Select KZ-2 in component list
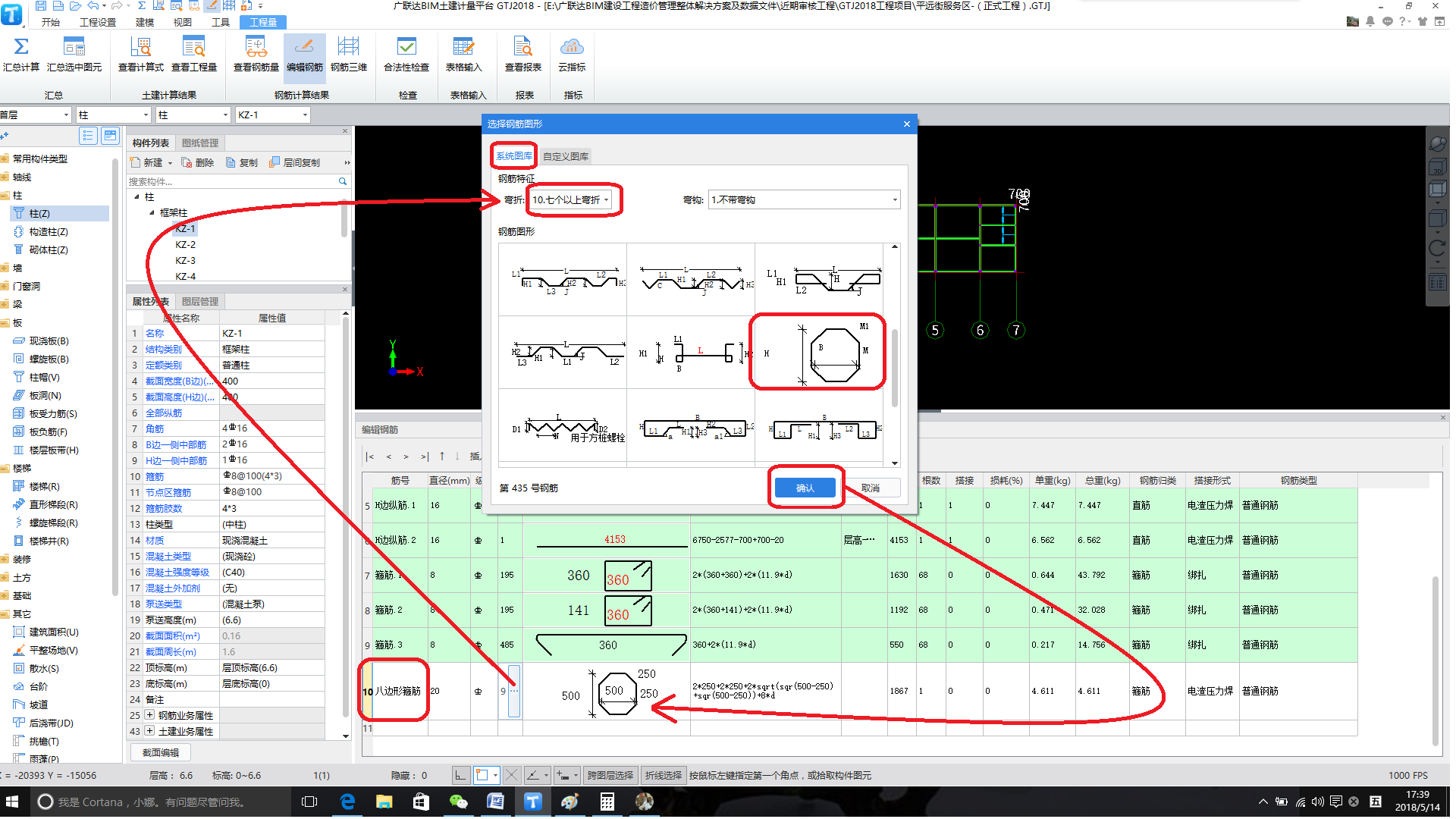1456x819 pixels. coord(186,244)
